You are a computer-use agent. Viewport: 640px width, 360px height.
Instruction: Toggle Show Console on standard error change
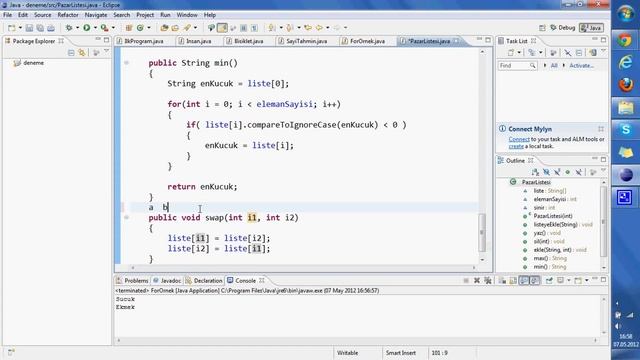tap(535, 280)
